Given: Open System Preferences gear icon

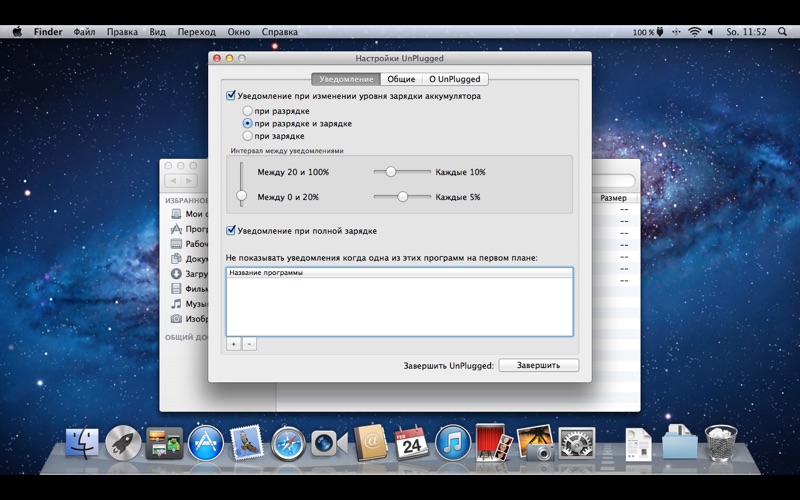Looking at the screenshot, I should pyautogui.click(x=577, y=443).
